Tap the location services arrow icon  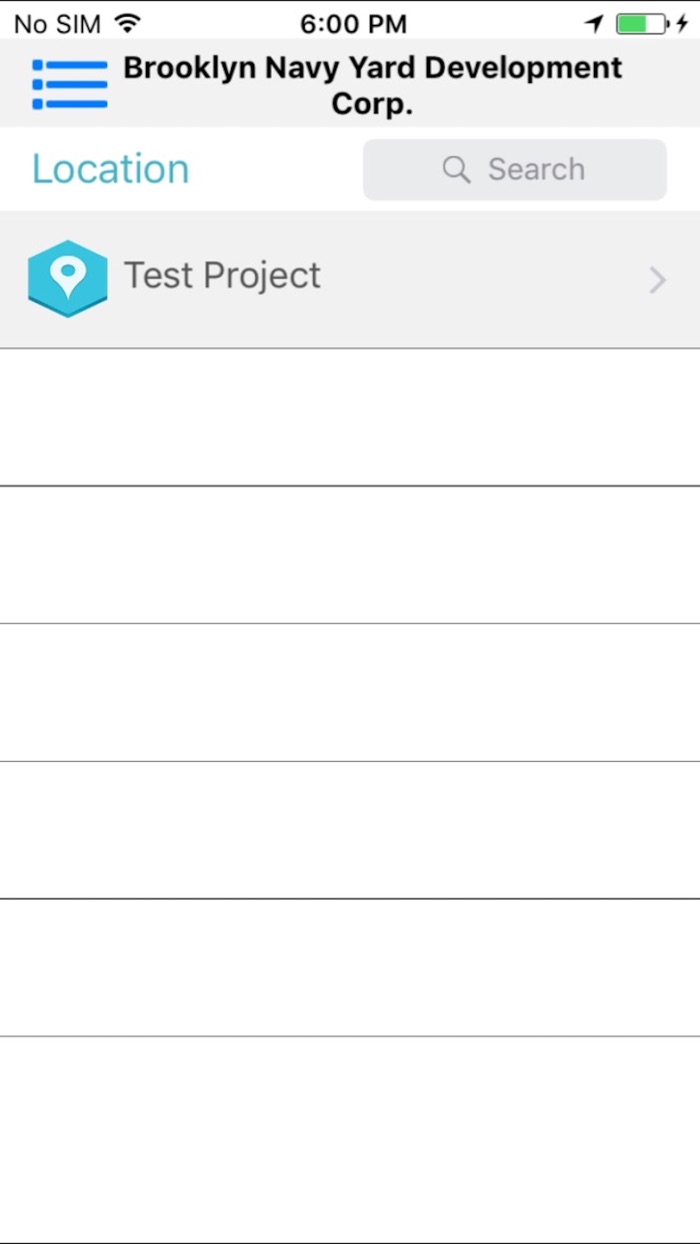pyautogui.click(x=594, y=24)
